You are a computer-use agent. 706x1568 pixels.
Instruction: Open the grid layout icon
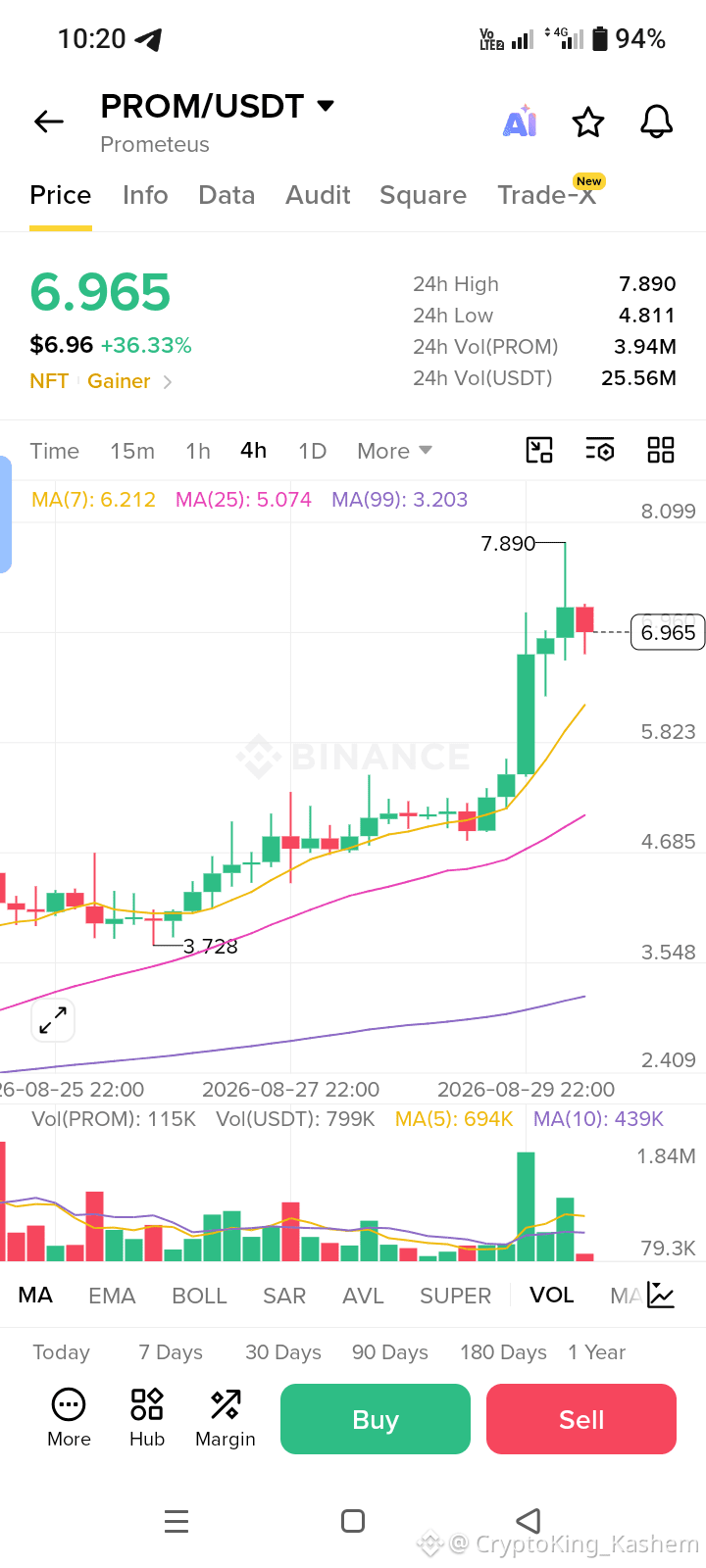pyautogui.click(x=661, y=450)
